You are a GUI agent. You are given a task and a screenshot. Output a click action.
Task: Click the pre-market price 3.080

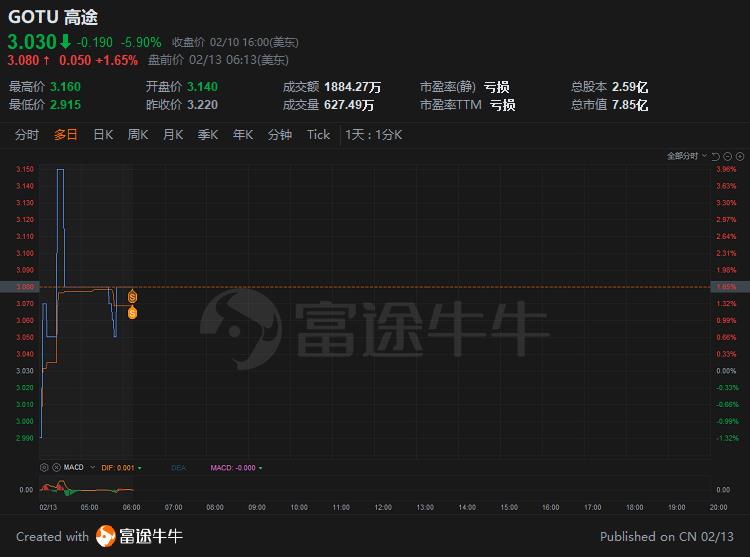click(x=23, y=60)
